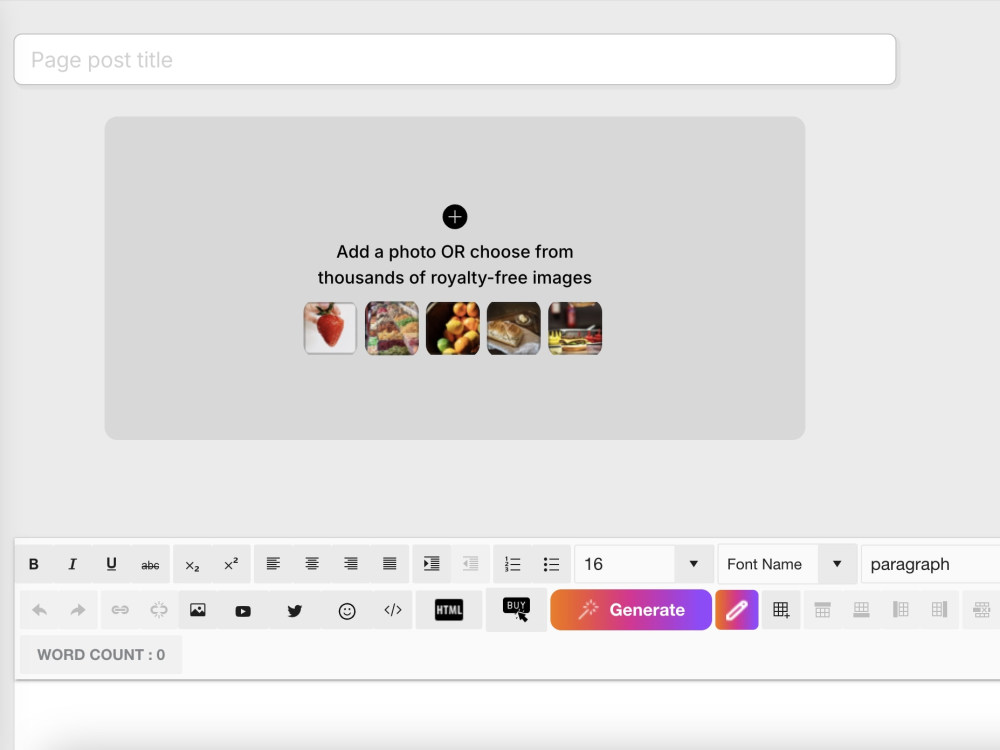Insert table row below

point(862,610)
